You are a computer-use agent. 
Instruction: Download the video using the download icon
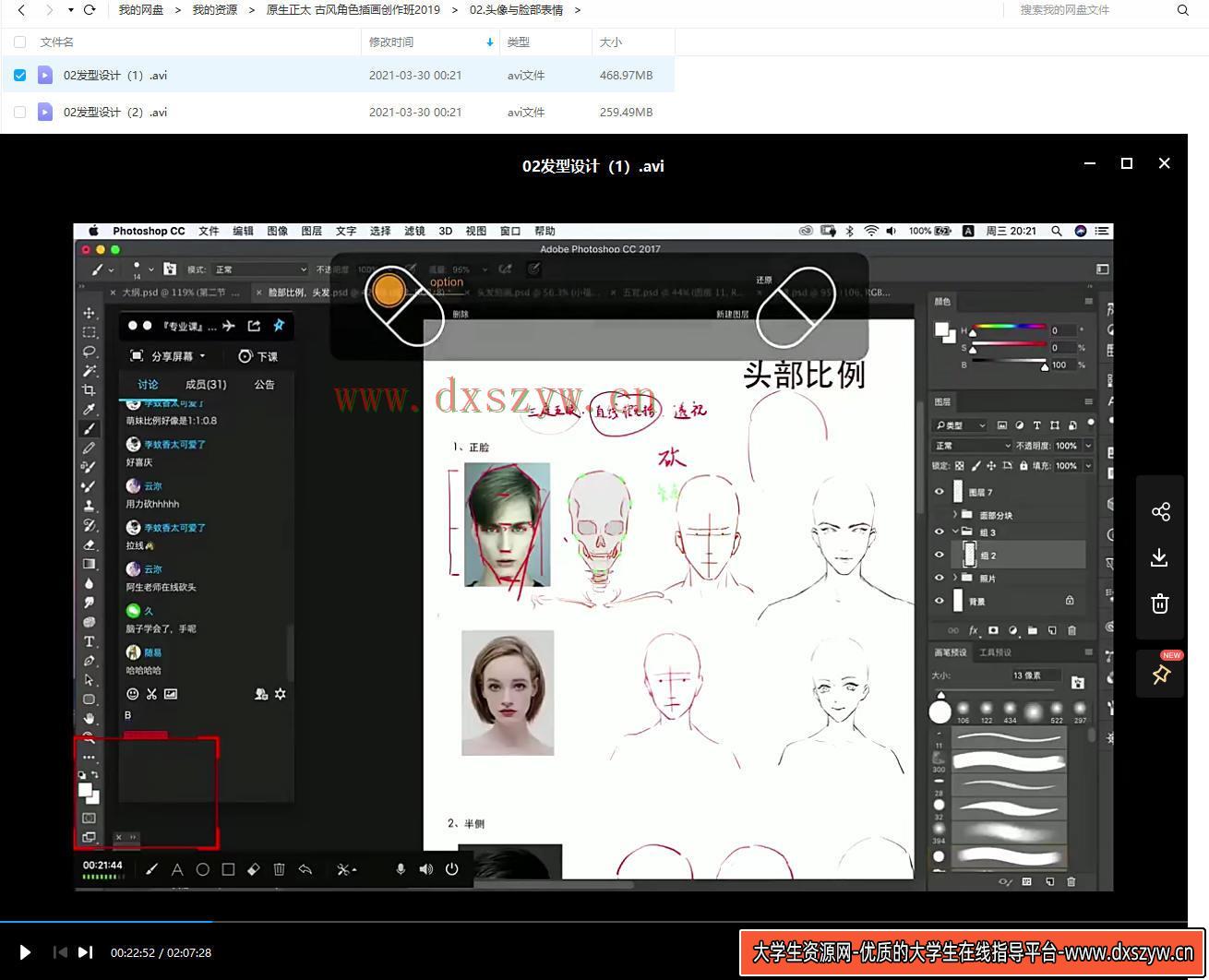1160,557
